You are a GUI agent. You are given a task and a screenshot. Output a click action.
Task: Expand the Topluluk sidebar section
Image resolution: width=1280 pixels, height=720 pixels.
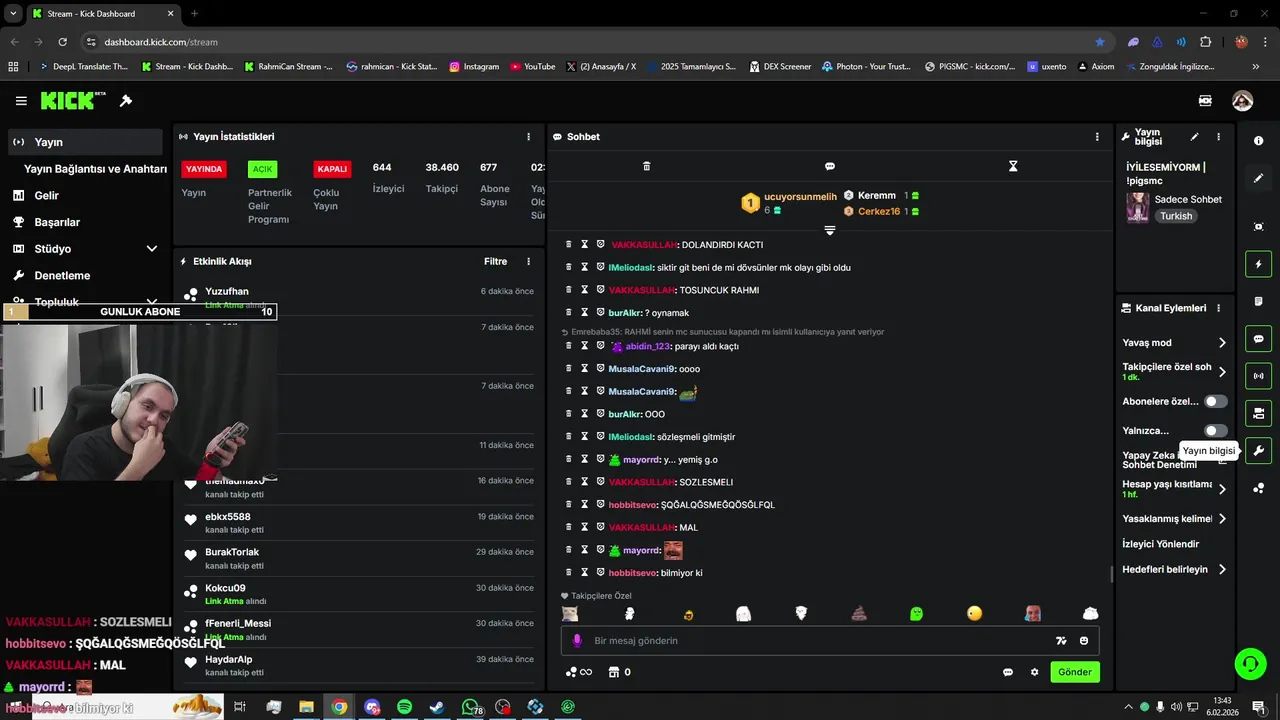152,301
